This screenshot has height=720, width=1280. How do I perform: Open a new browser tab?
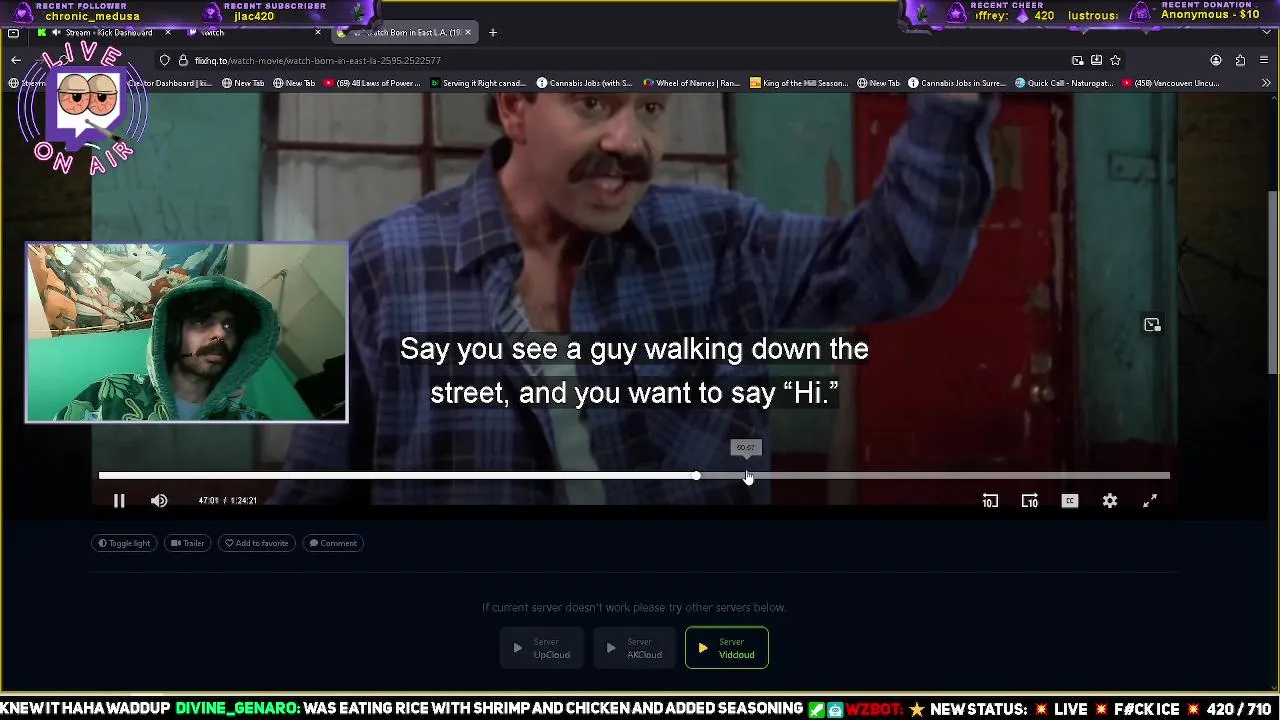(493, 33)
